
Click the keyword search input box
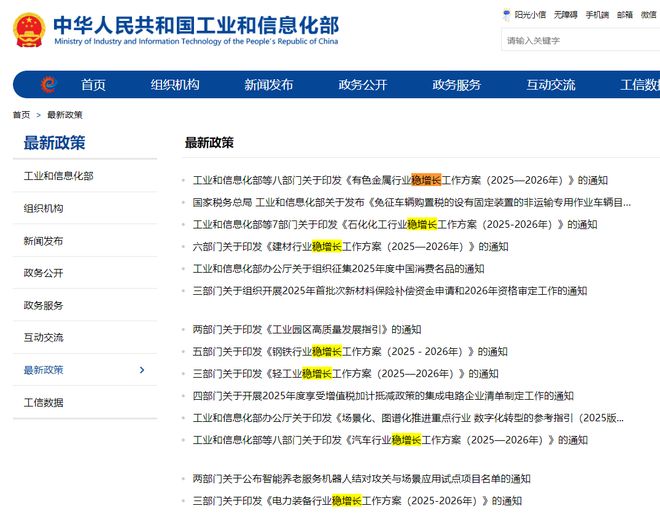[x=580, y=41]
